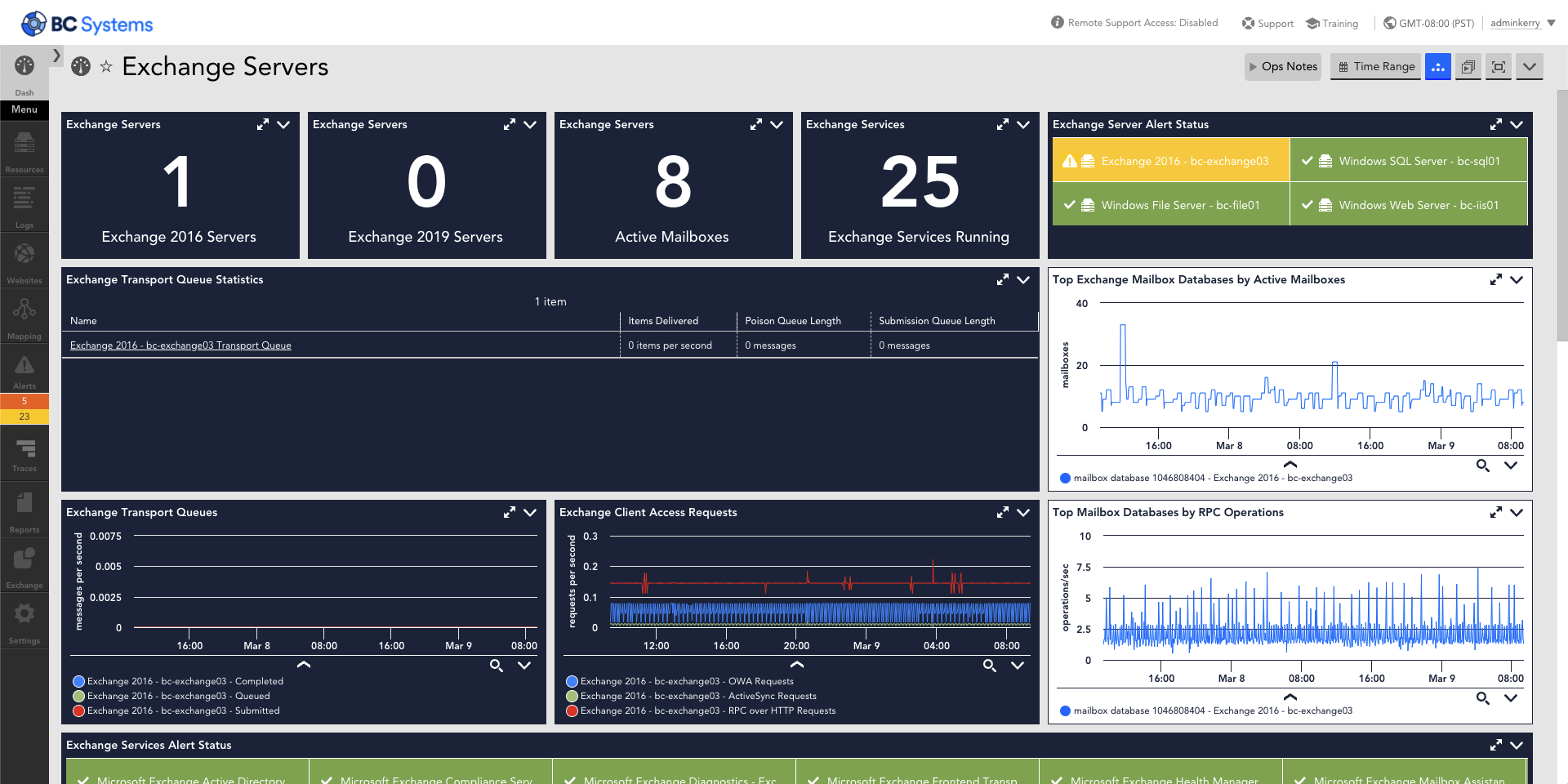Screen dimensions: 1568x784
Task: Select the Exchange 2016 - bc-exchange03 alert tile
Action: [x=1171, y=161]
